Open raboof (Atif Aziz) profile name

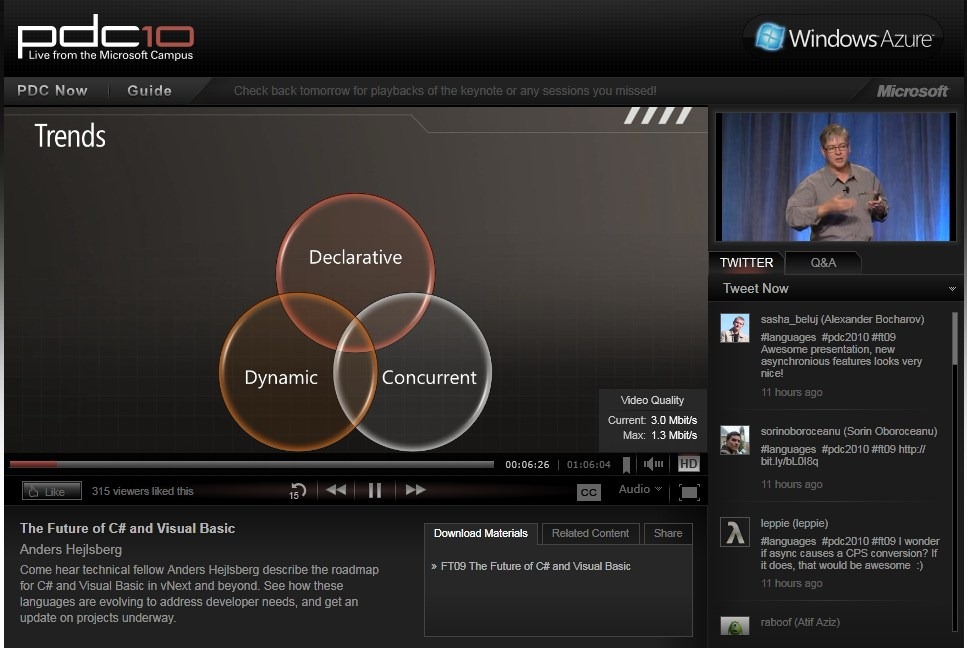tap(800, 622)
